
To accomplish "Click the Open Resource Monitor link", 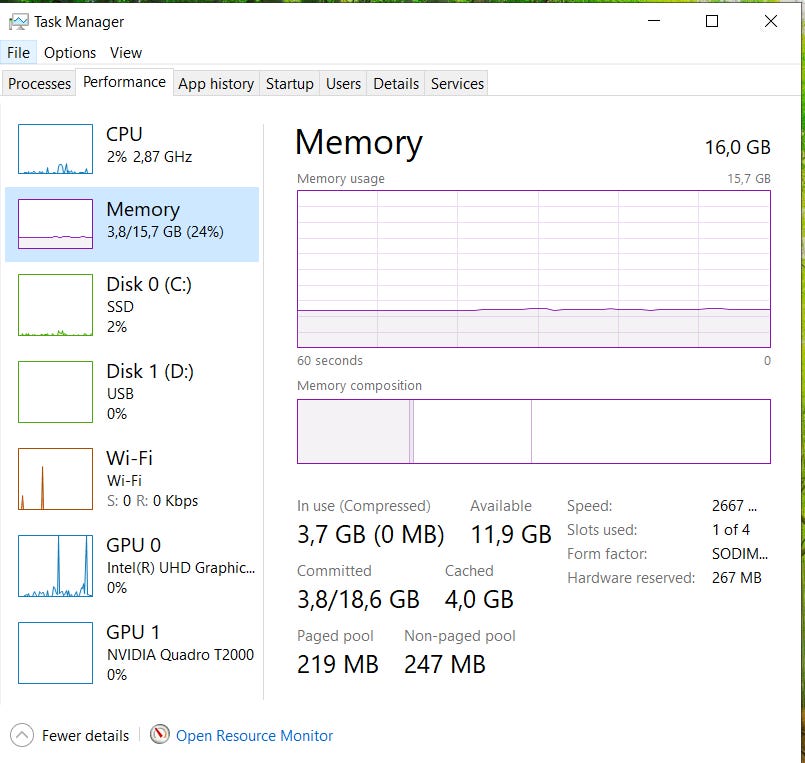I will click(255, 736).
